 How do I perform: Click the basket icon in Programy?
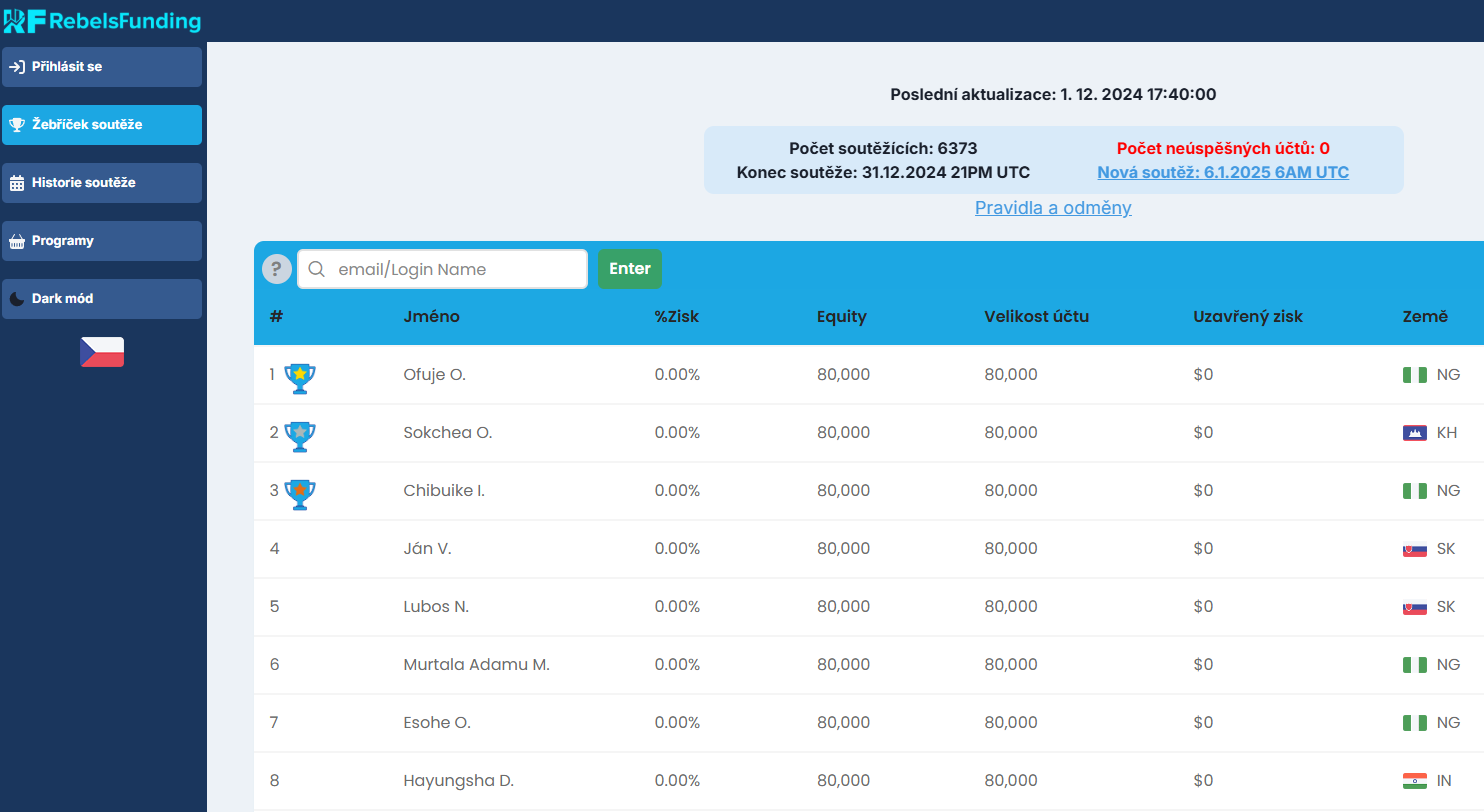tap(17, 241)
